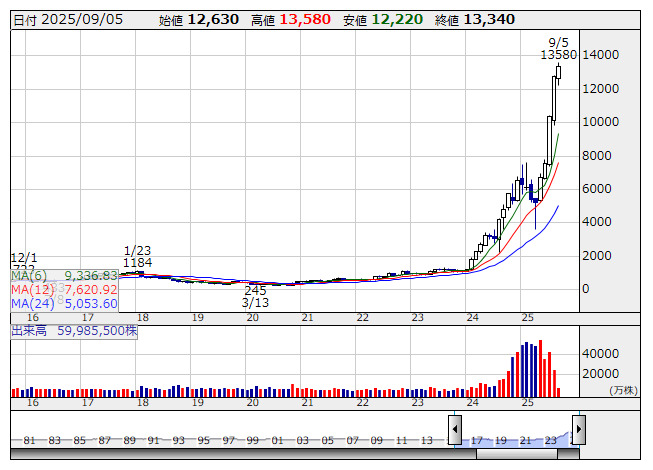Click year 24 on the price chart axis
The width and height of the screenshot is (653, 470).
tap(472, 318)
